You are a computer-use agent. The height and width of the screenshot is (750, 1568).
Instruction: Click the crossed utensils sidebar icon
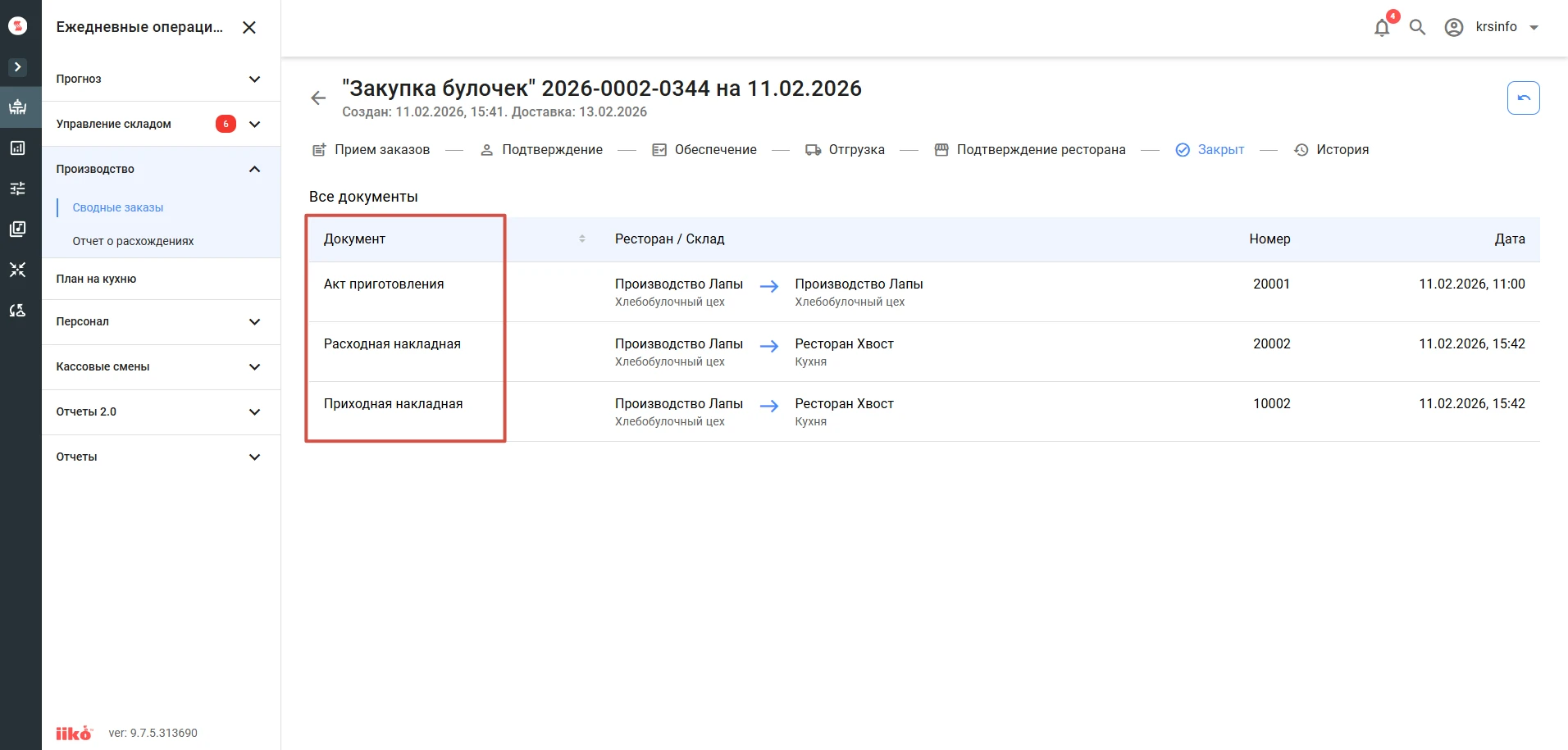(x=17, y=270)
